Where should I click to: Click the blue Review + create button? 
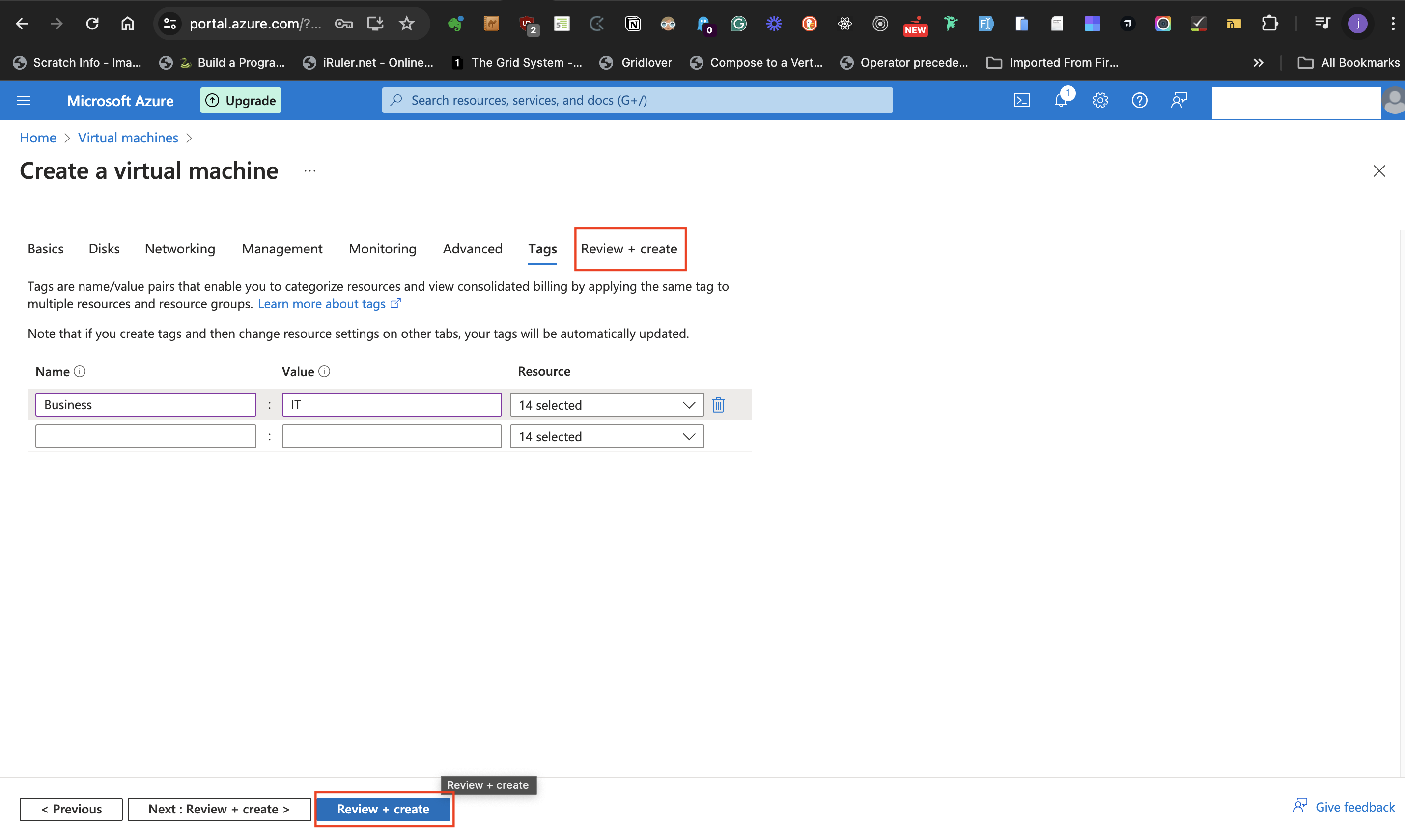pyautogui.click(x=383, y=809)
